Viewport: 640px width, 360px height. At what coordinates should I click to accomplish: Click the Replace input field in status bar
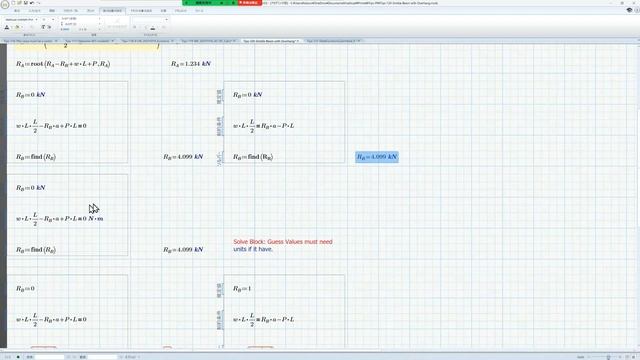tap(102, 357)
